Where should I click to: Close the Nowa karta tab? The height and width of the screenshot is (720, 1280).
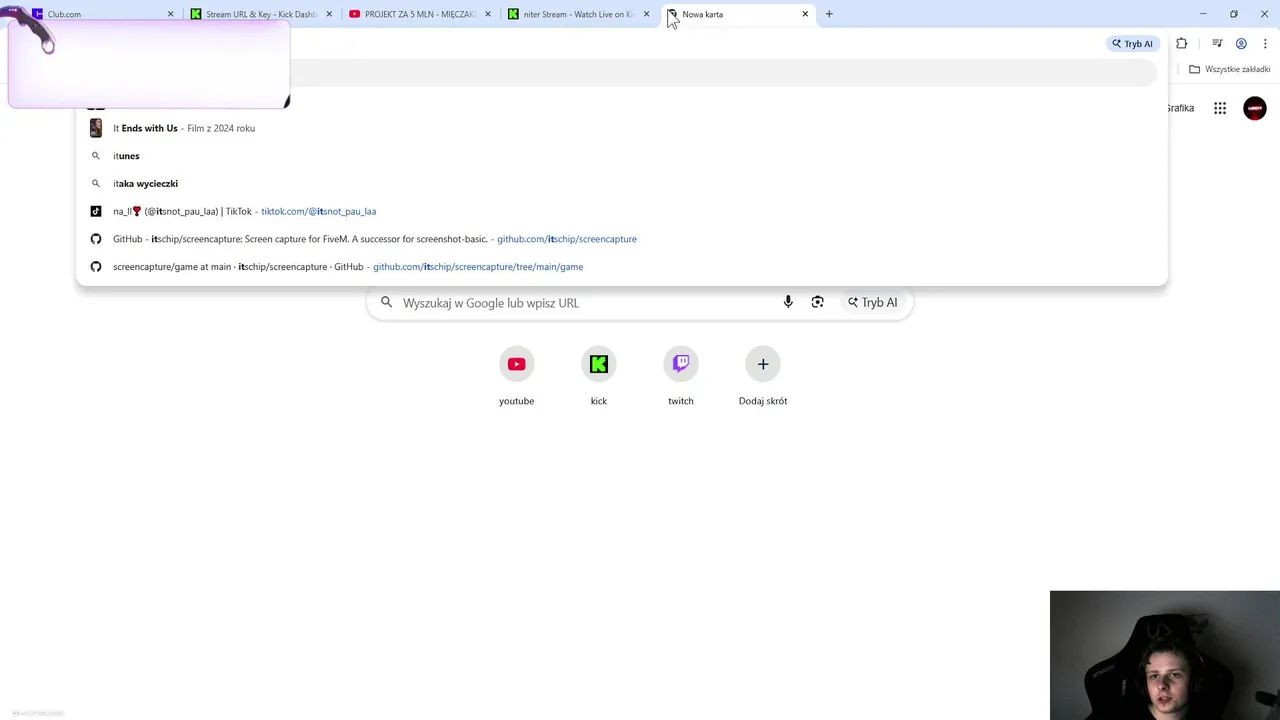805,14
